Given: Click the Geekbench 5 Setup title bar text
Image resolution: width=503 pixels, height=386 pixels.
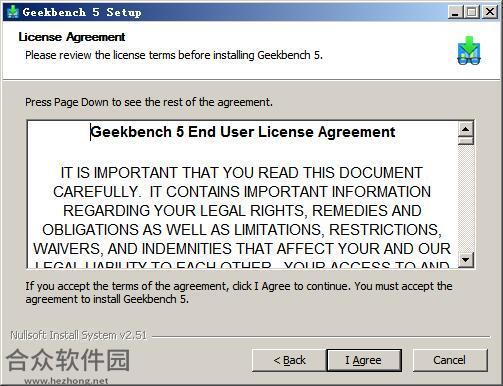Looking at the screenshot, I should point(82,12).
